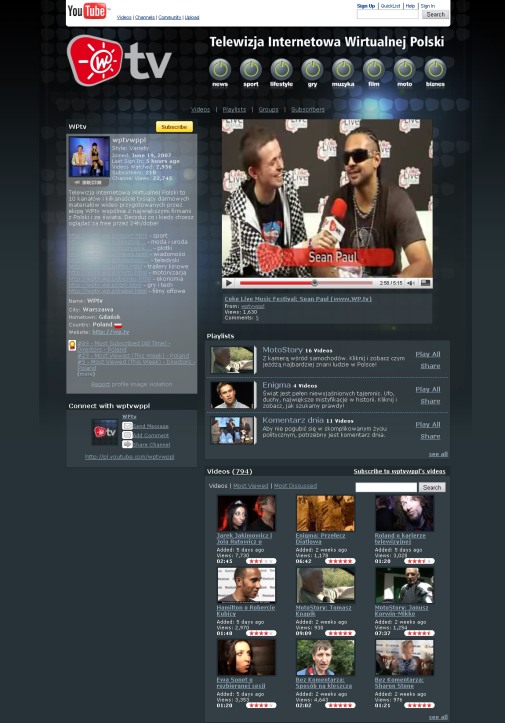Select the lifestyle channel power icon
Viewport: 505px width, 723px height.
281,69
